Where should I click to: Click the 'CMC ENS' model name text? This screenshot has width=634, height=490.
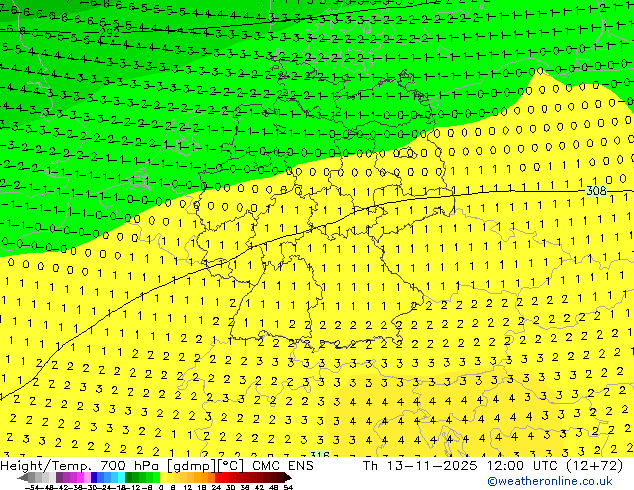(x=283, y=466)
